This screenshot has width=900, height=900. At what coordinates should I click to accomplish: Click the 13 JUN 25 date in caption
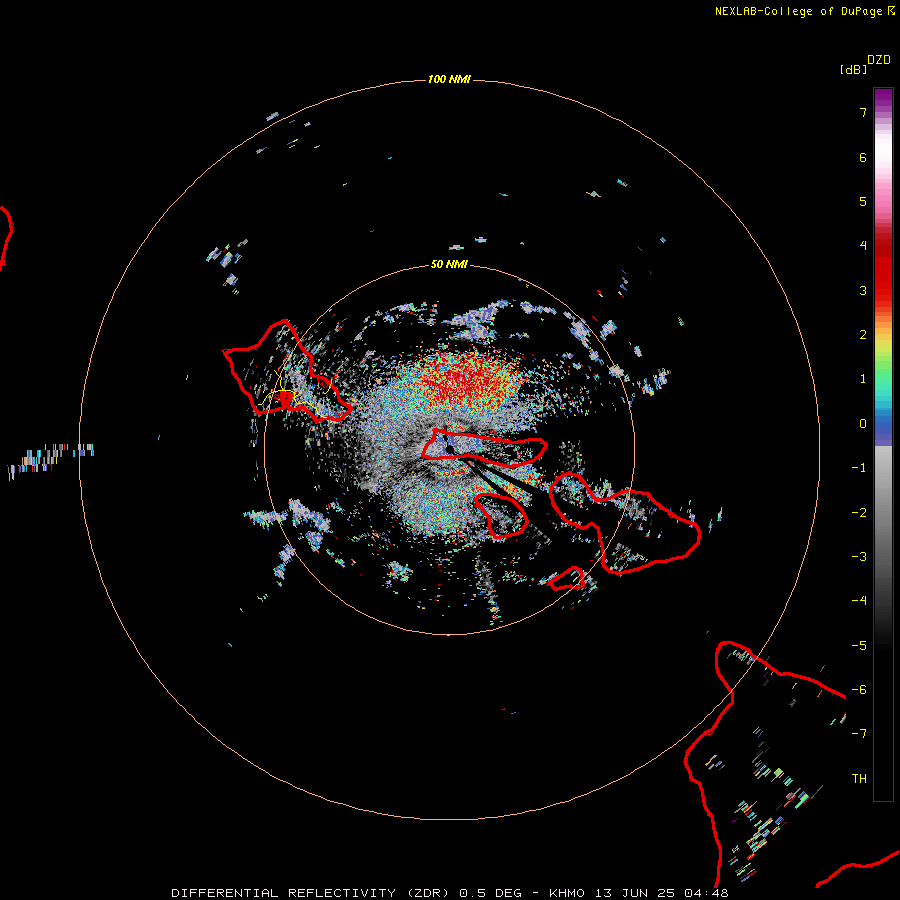point(635,893)
